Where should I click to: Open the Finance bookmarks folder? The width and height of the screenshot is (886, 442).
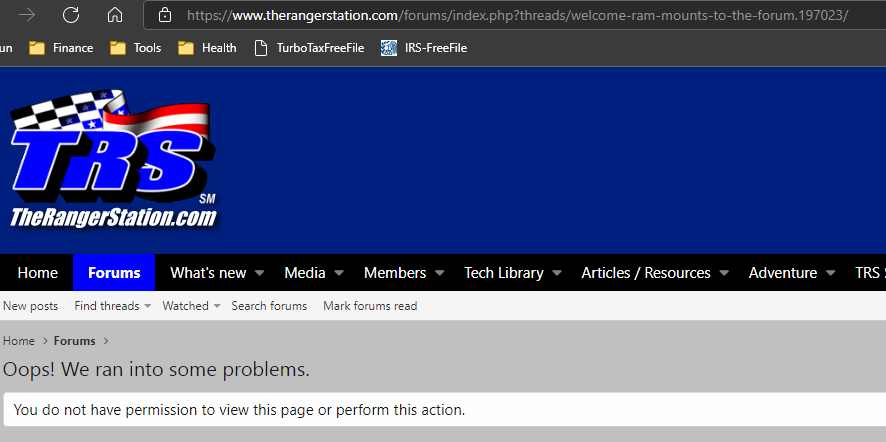pyautogui.click(x=61, y=48)
